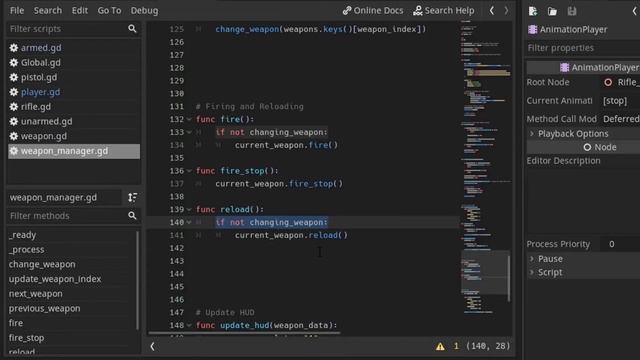Jump to _ready method
The width and height of the screenshot is (640, 360).
[22, 235]
